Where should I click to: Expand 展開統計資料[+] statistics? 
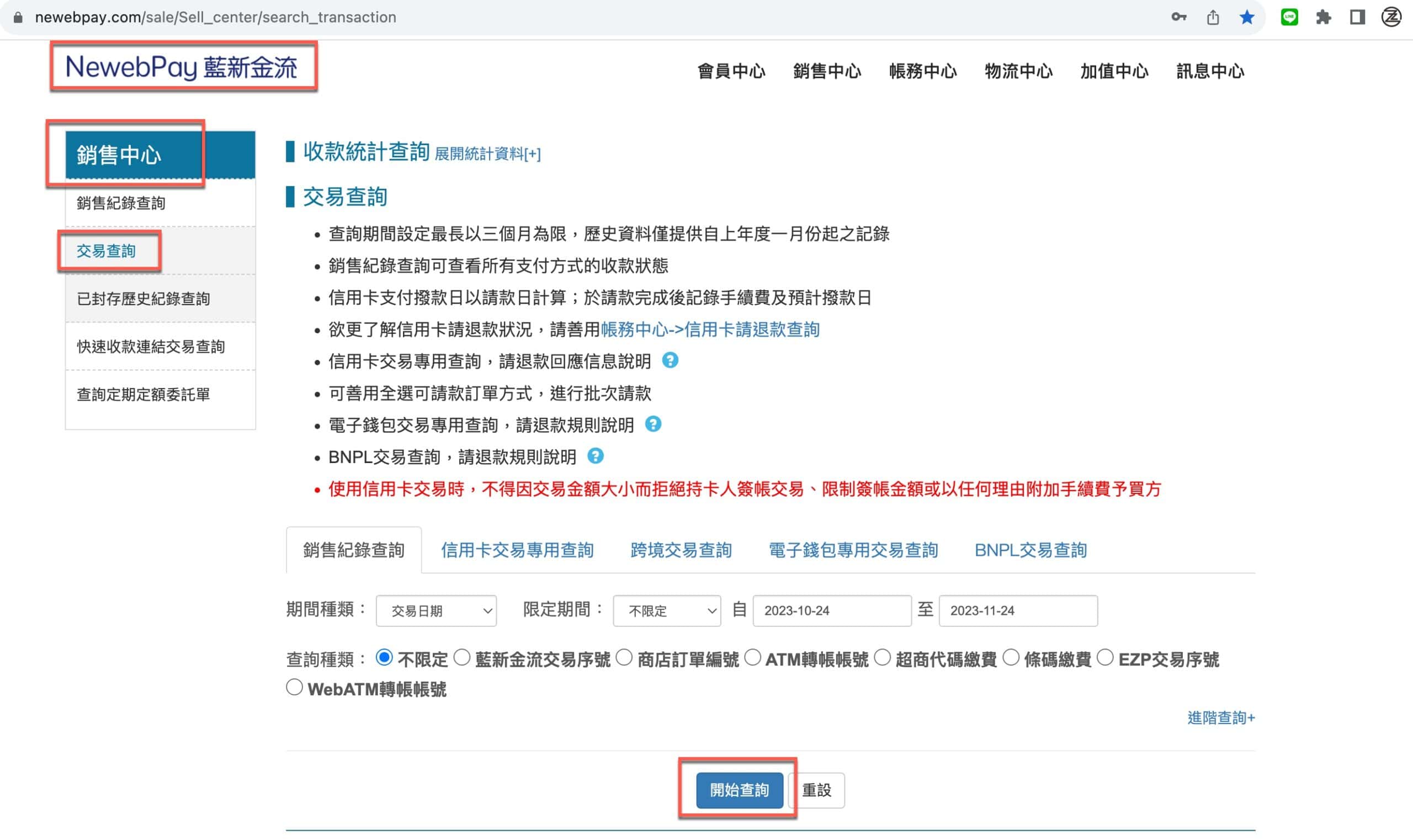click(x=487, y=153)
